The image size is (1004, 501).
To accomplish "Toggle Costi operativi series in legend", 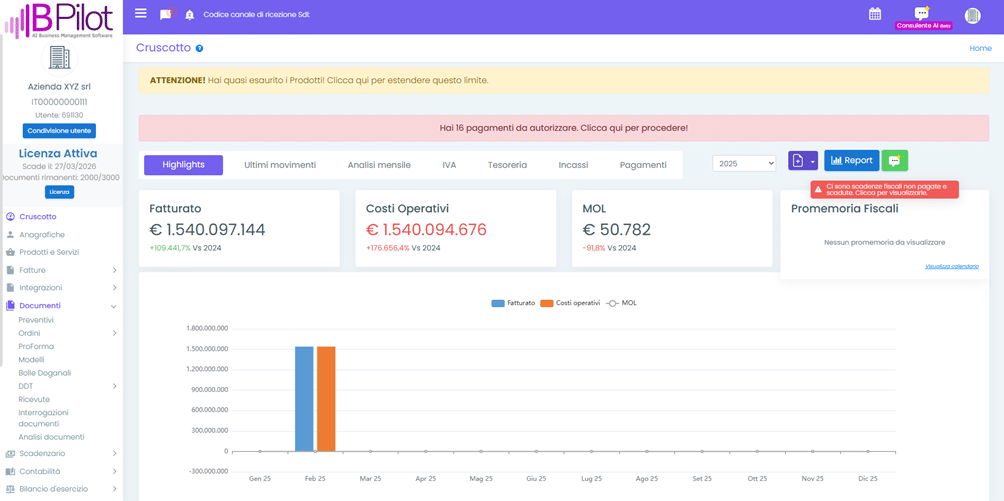I will pyautogui.click(x=570, y=303).
